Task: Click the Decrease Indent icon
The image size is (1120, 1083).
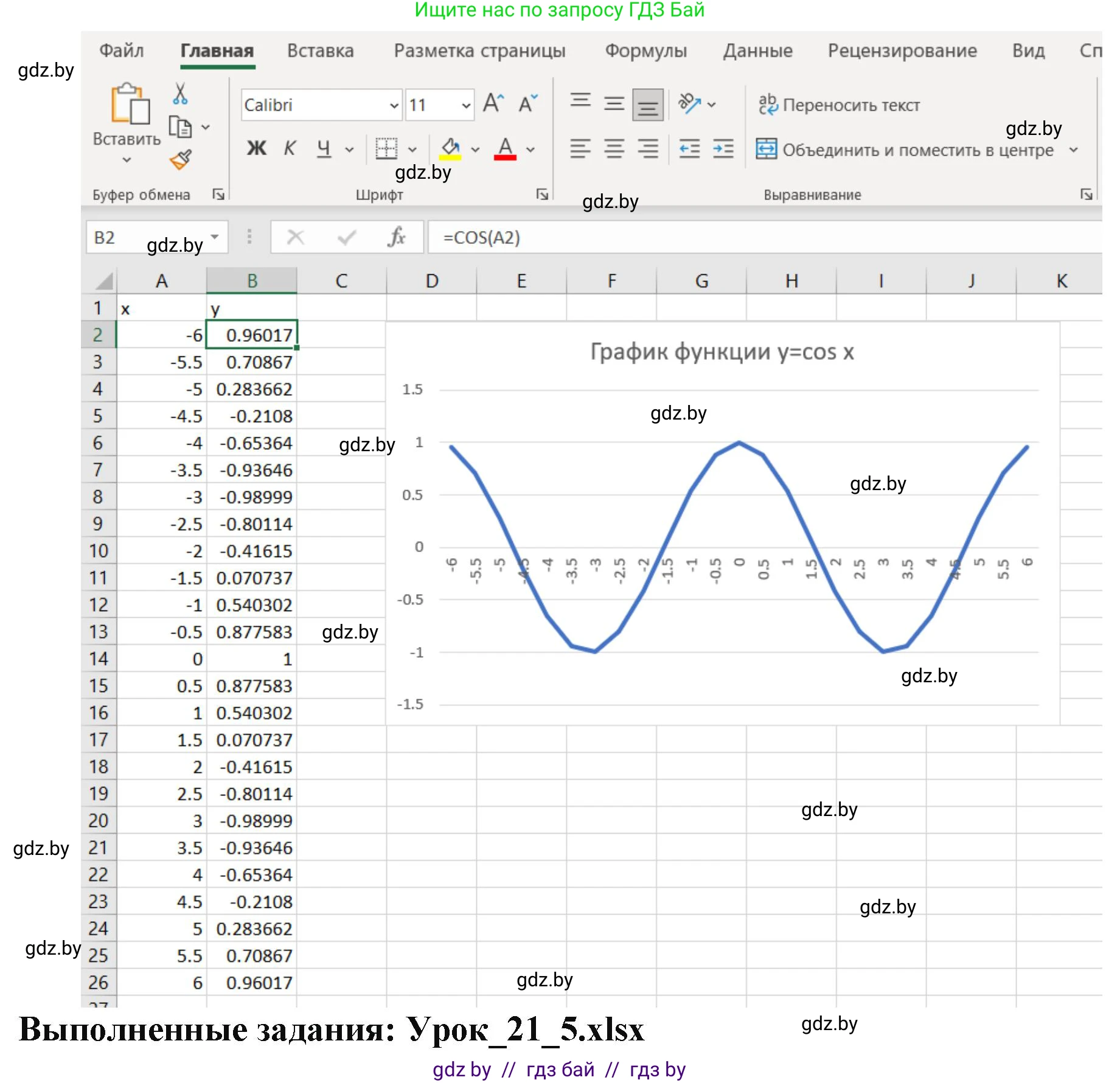Action: pos(689,149)
